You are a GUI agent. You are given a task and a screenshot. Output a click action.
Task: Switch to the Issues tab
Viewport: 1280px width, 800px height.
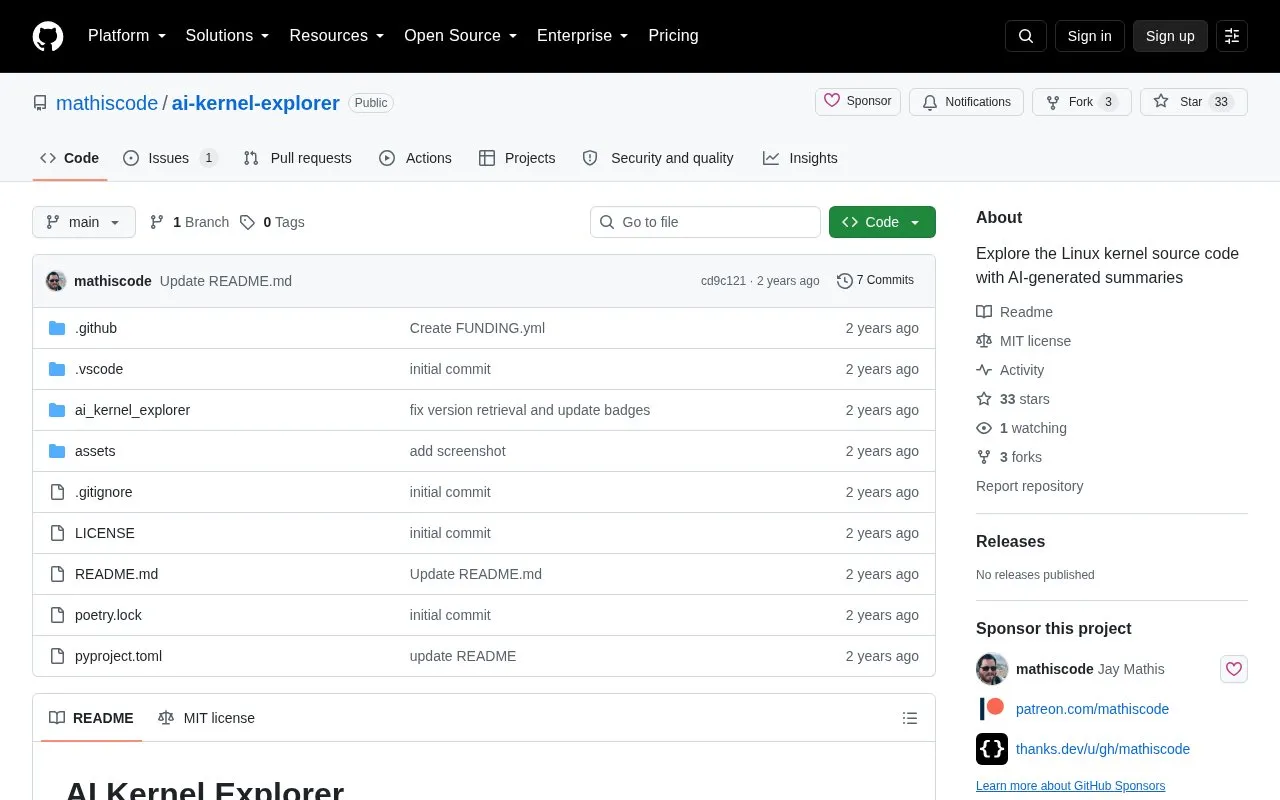coord(170,158)
